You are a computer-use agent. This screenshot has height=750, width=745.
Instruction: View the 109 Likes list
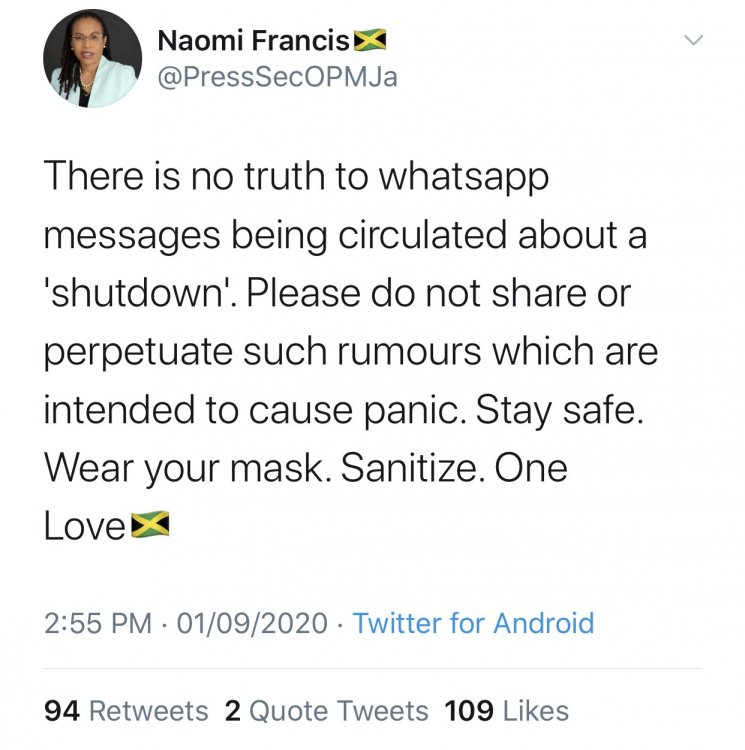pos(506,711)
